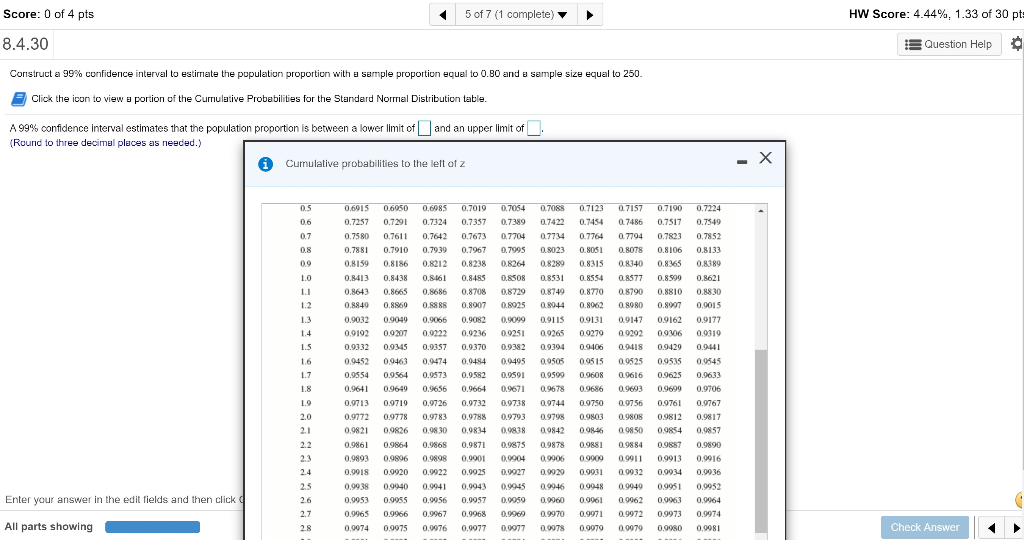The image size is (1024, 540).
Task: Click 'Round to three decimal places as needed' note
Action: (x=106, y=142)
